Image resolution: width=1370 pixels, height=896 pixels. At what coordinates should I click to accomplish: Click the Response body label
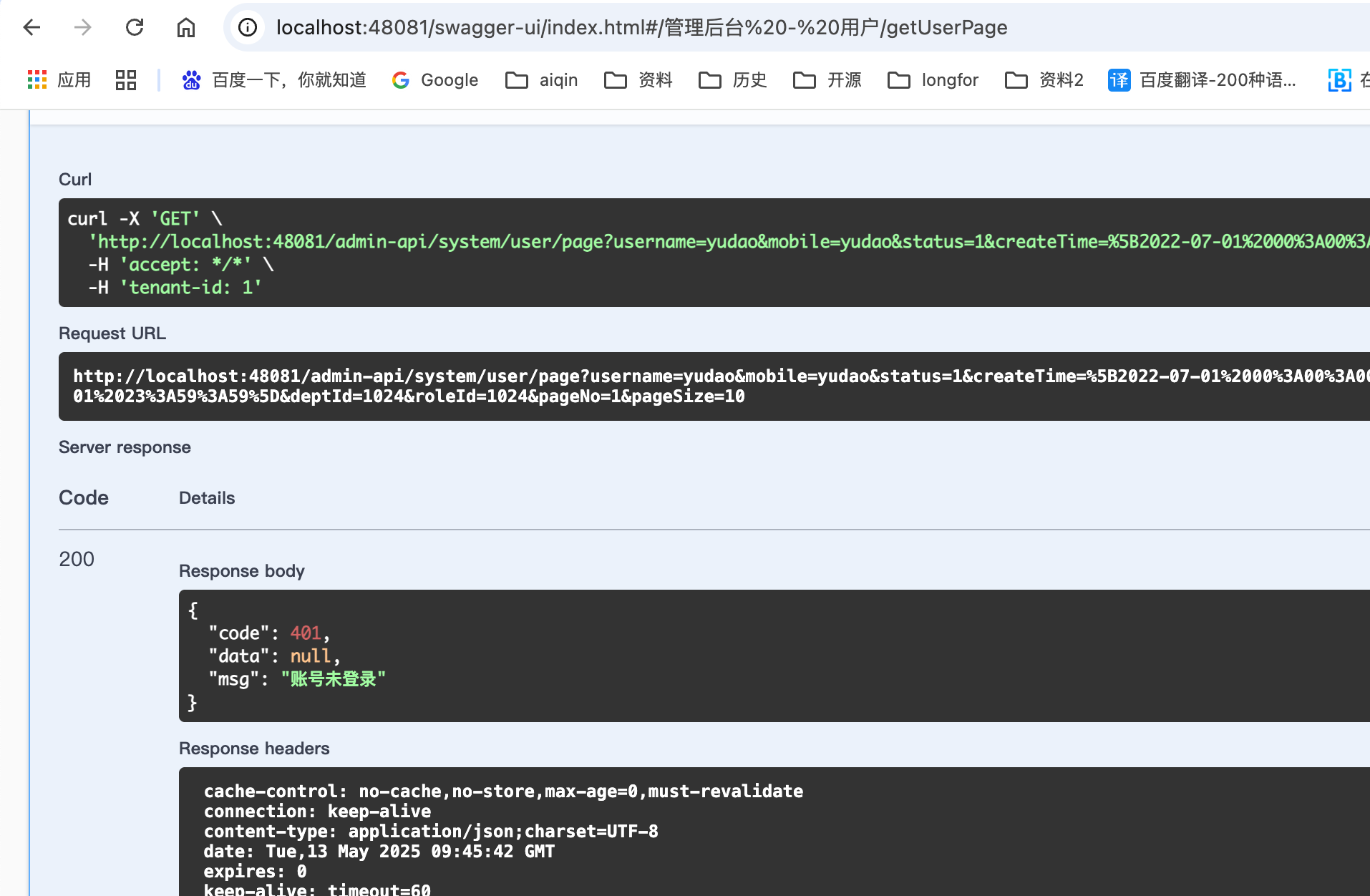click(x=242, y=570)
